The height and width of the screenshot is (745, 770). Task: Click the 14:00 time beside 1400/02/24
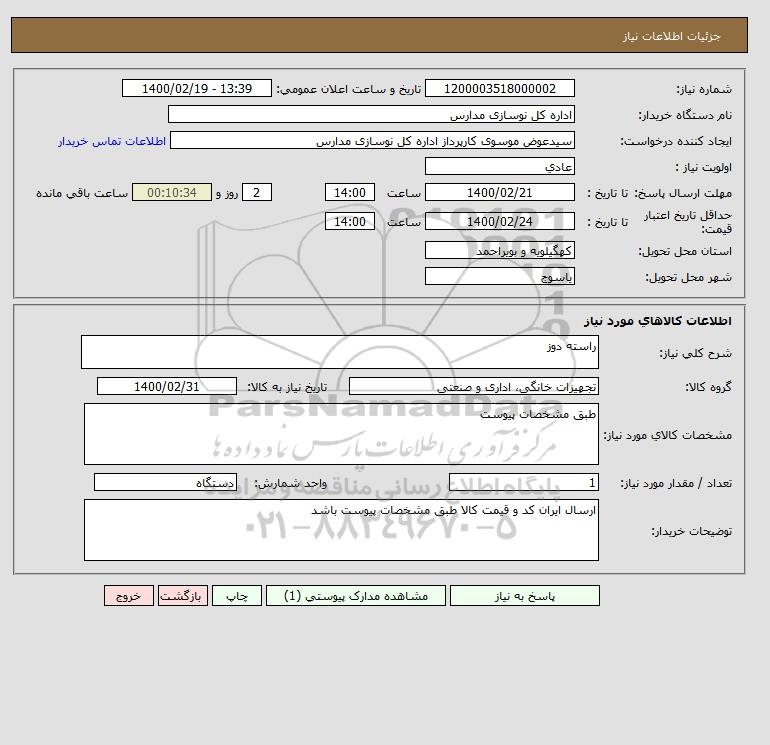[x=350, y=221]
